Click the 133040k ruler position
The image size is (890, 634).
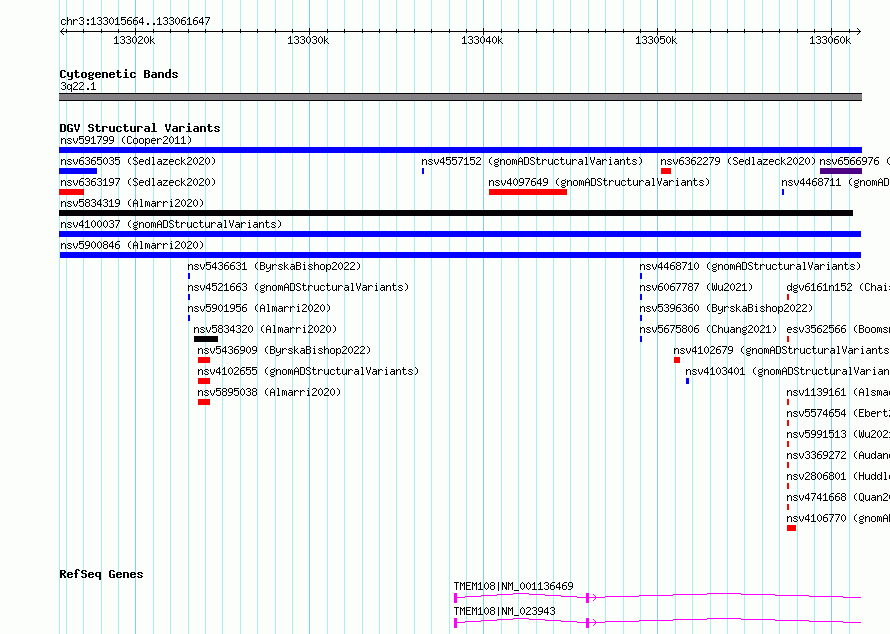coord(482,40)
